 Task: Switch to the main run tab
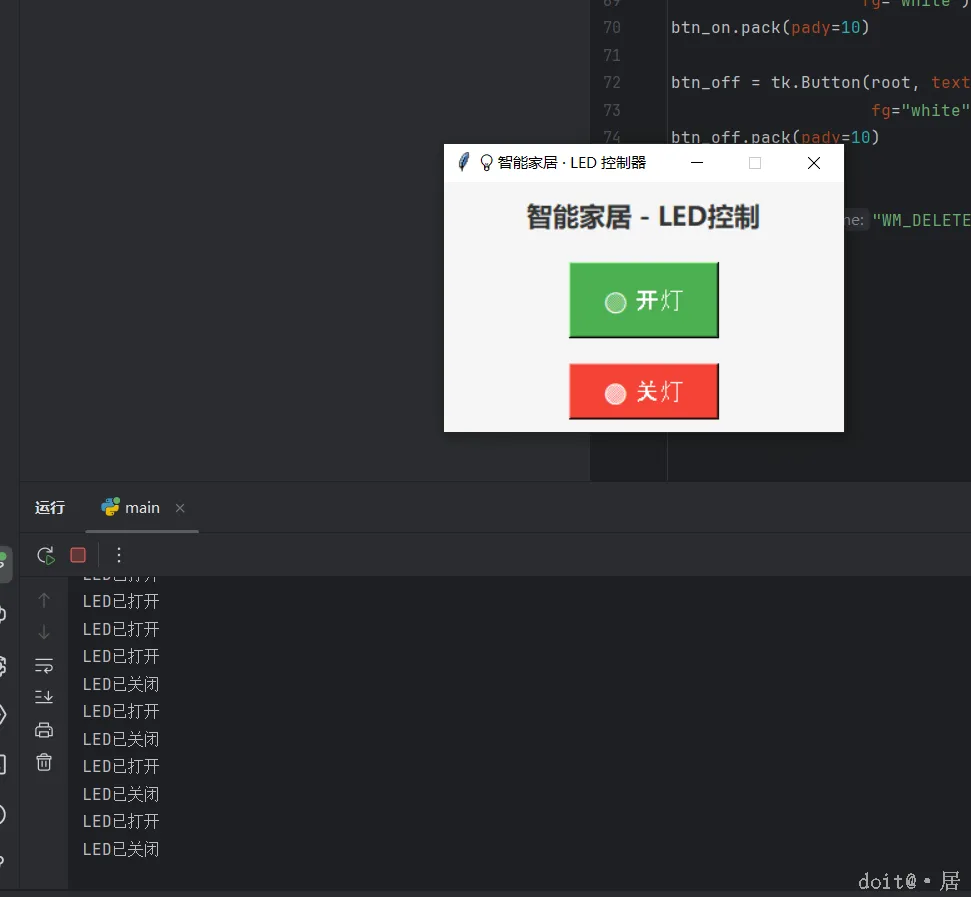pyautogui.click(x=141, y=507)
